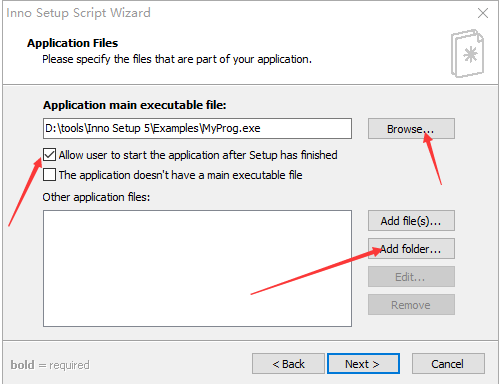Enable the no main executable file checkbox
This screenshot has width=499, height=384.
tap(49, 175)
